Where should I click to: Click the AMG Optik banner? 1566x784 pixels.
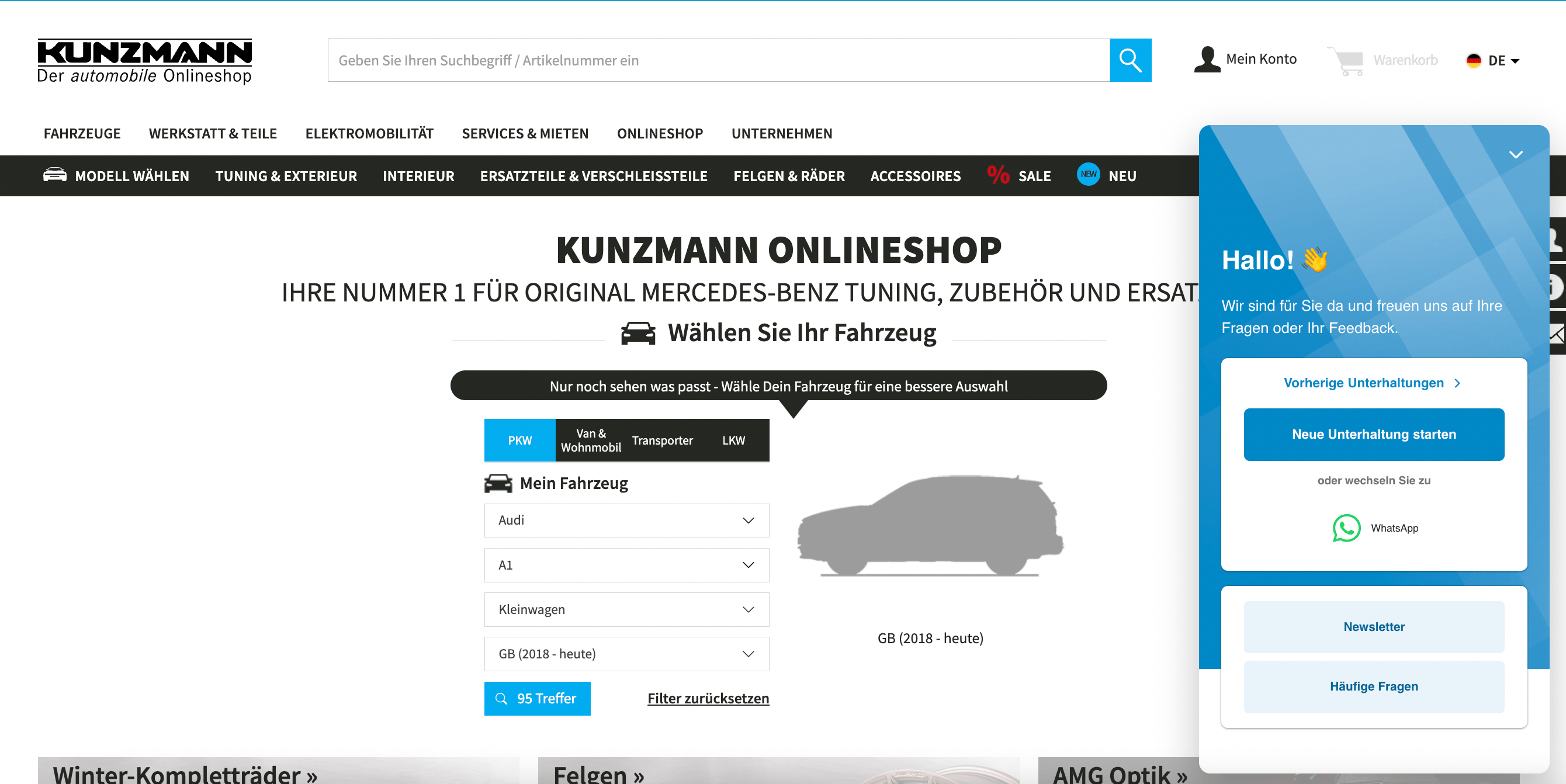1118,770
